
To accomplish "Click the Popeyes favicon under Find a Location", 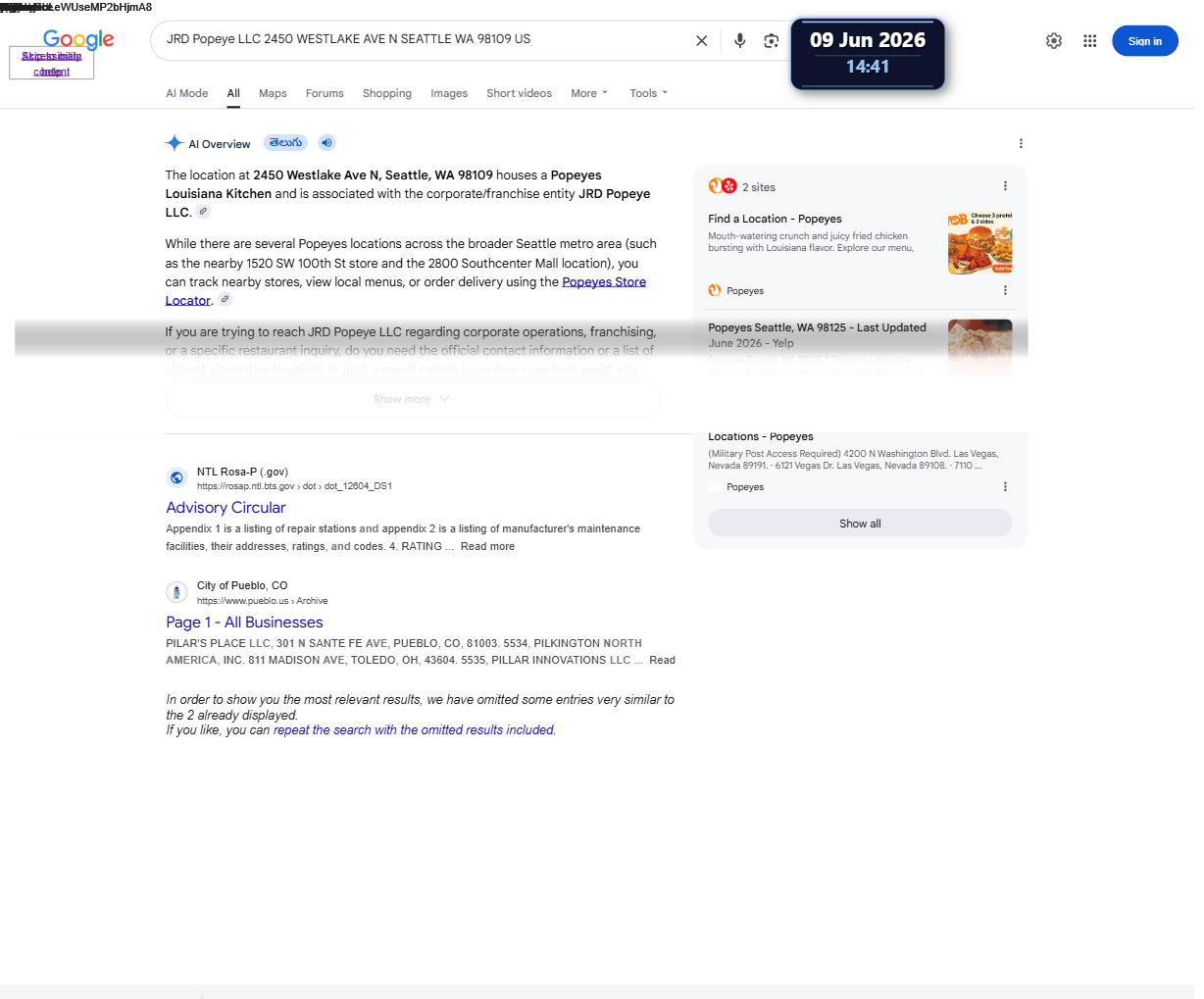I will tap(715, 290).
